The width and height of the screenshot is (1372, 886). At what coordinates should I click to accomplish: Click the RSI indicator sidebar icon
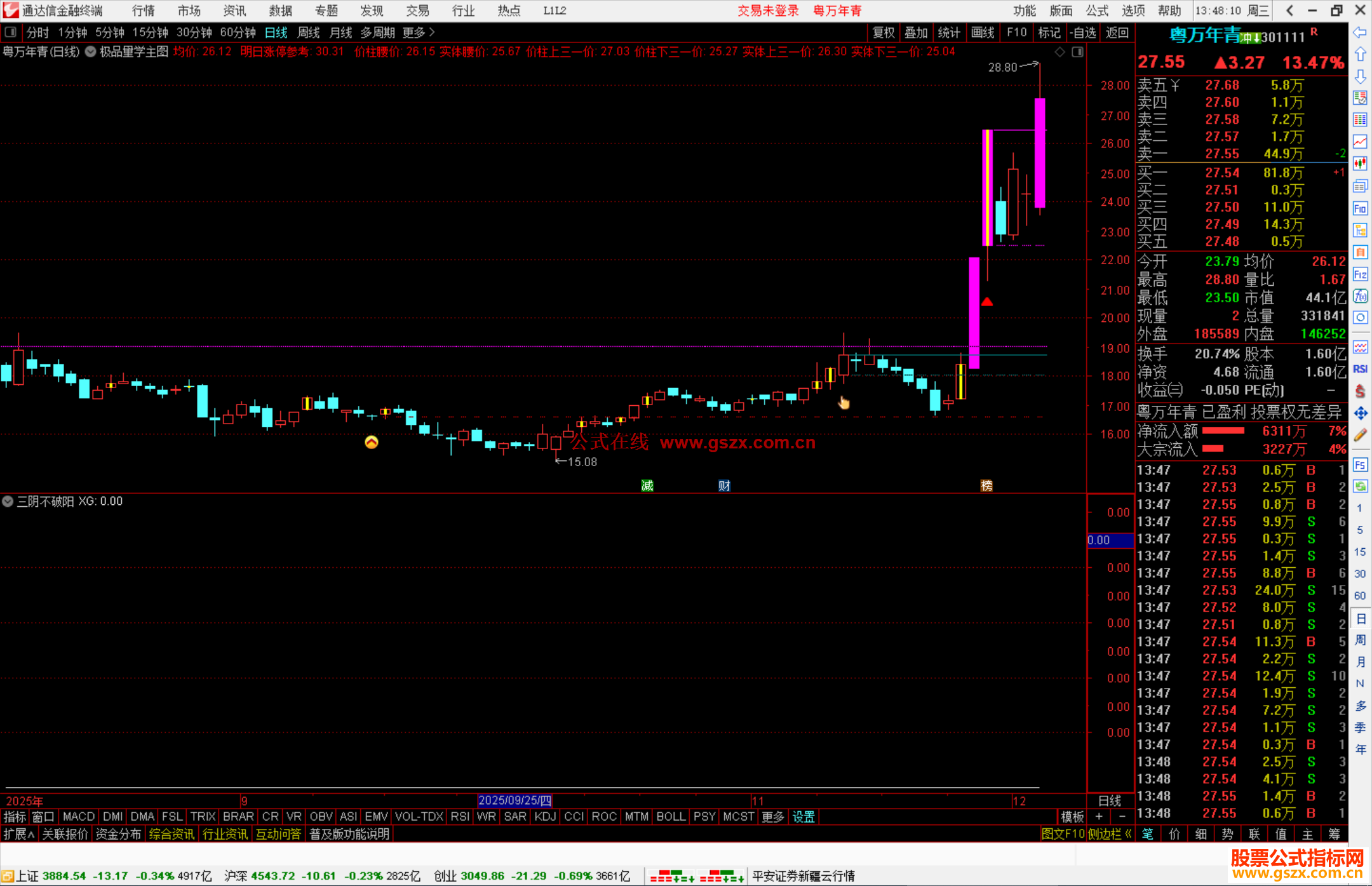point(1360,369)
